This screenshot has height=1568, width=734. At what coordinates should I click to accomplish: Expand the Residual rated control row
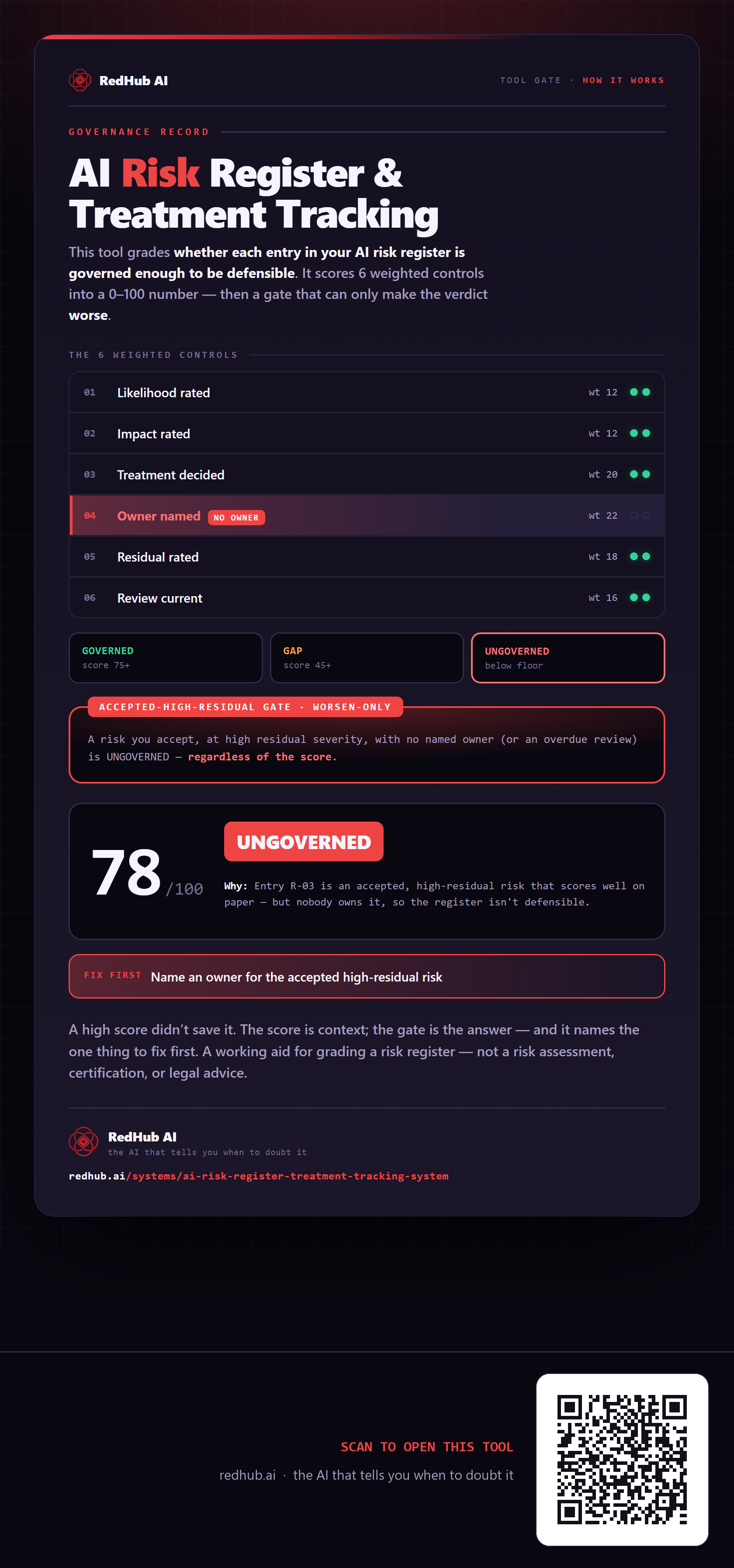pyautogui.click(x=367, y=556)
